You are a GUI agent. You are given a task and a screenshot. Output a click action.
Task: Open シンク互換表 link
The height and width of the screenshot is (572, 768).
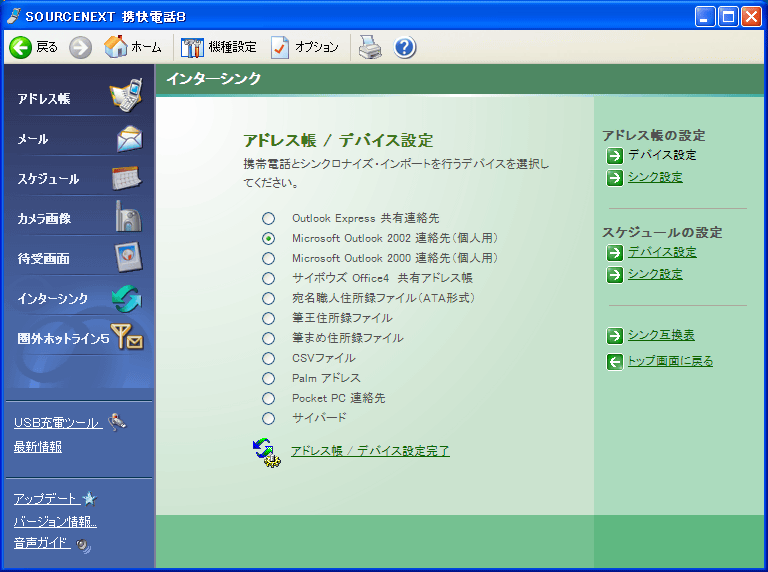point(661,335)
